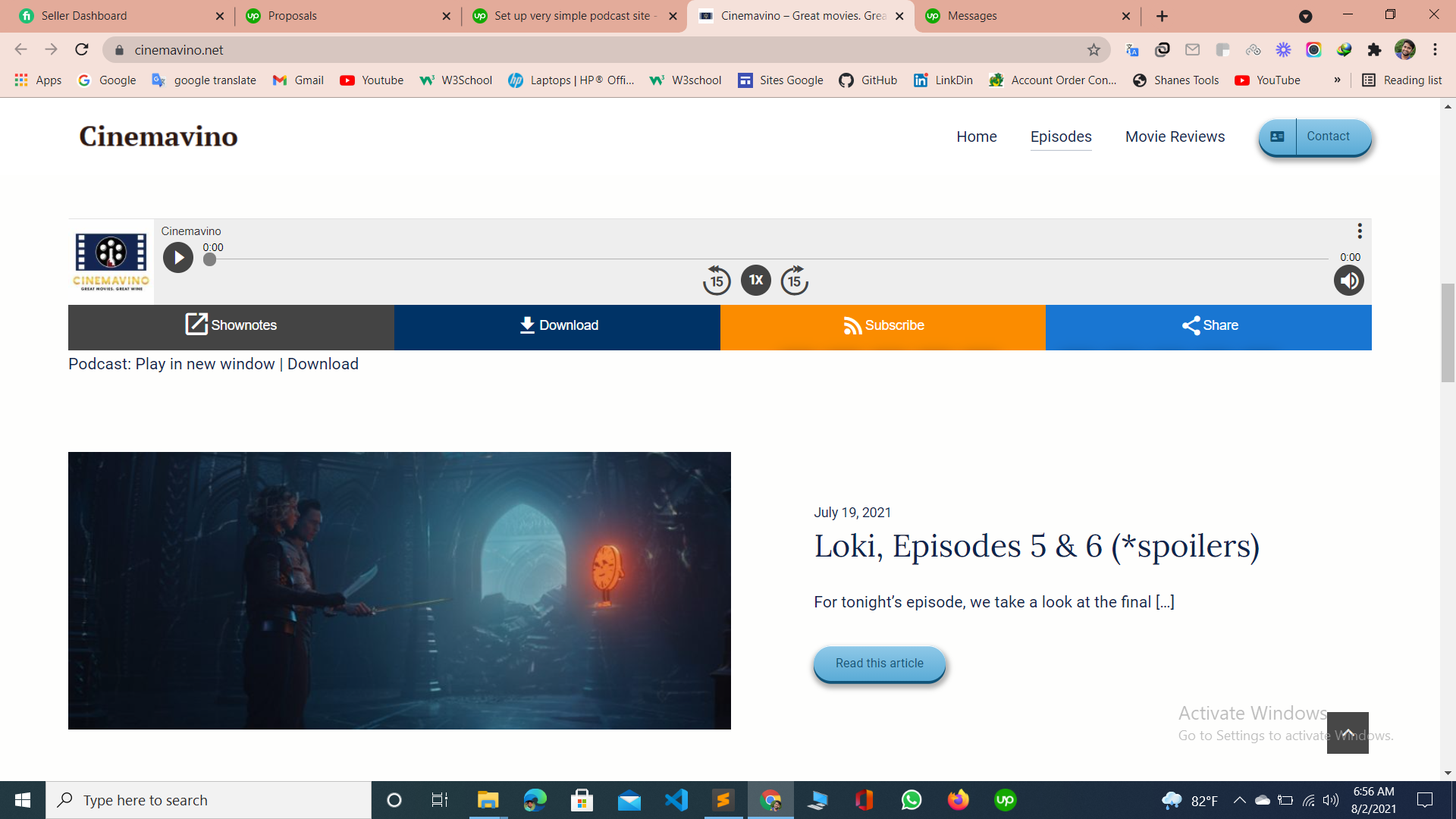Viewport: 1456px width, 819px height.
Task: Click the taskbar search box
Action: pos(209,800)
